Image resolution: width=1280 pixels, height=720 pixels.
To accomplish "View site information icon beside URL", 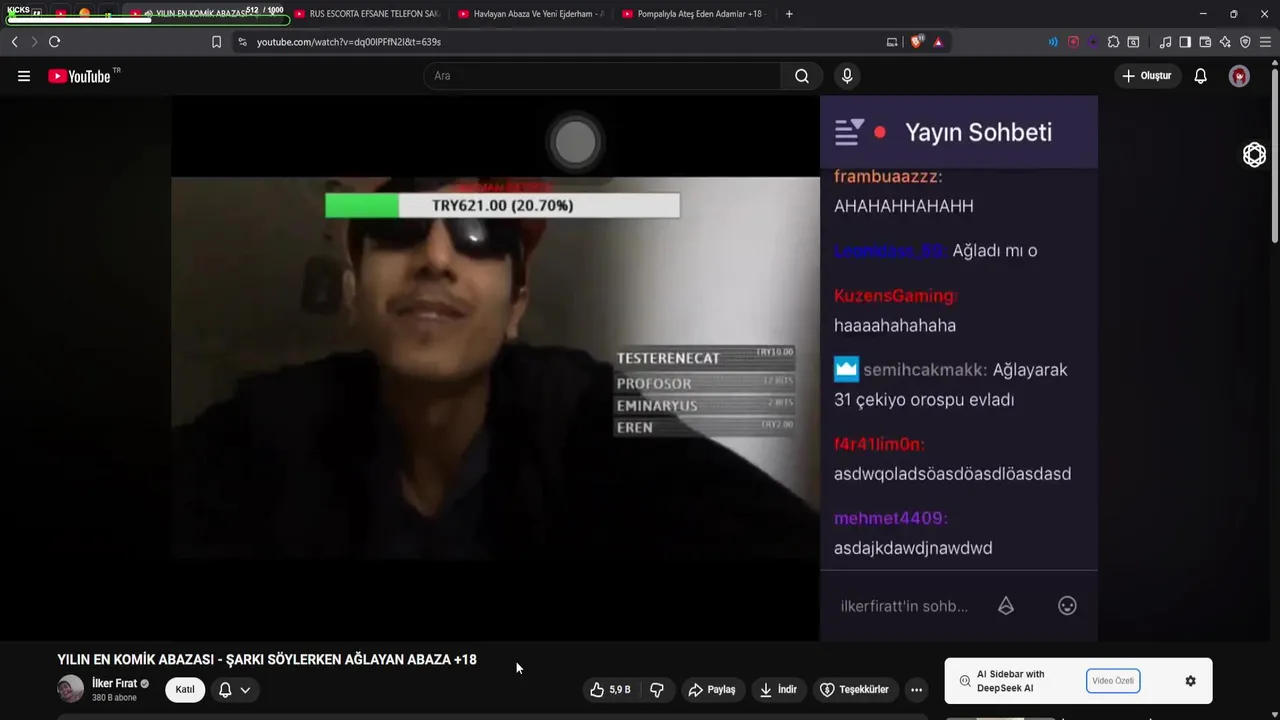I will 242,42.
